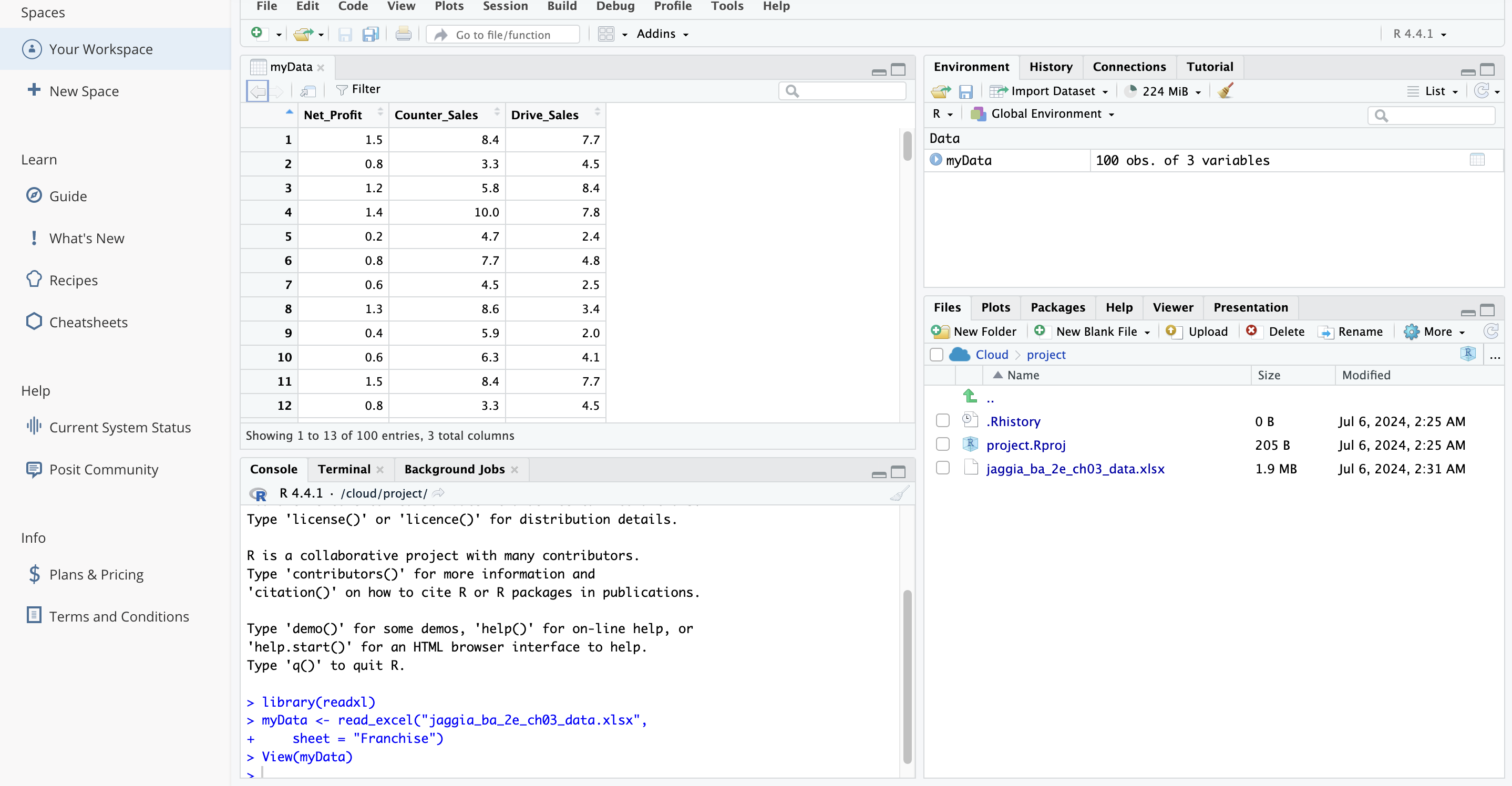Screen dimensions: 1512x786
Task: Click the New Folder button
Action: tap(973, 331)
